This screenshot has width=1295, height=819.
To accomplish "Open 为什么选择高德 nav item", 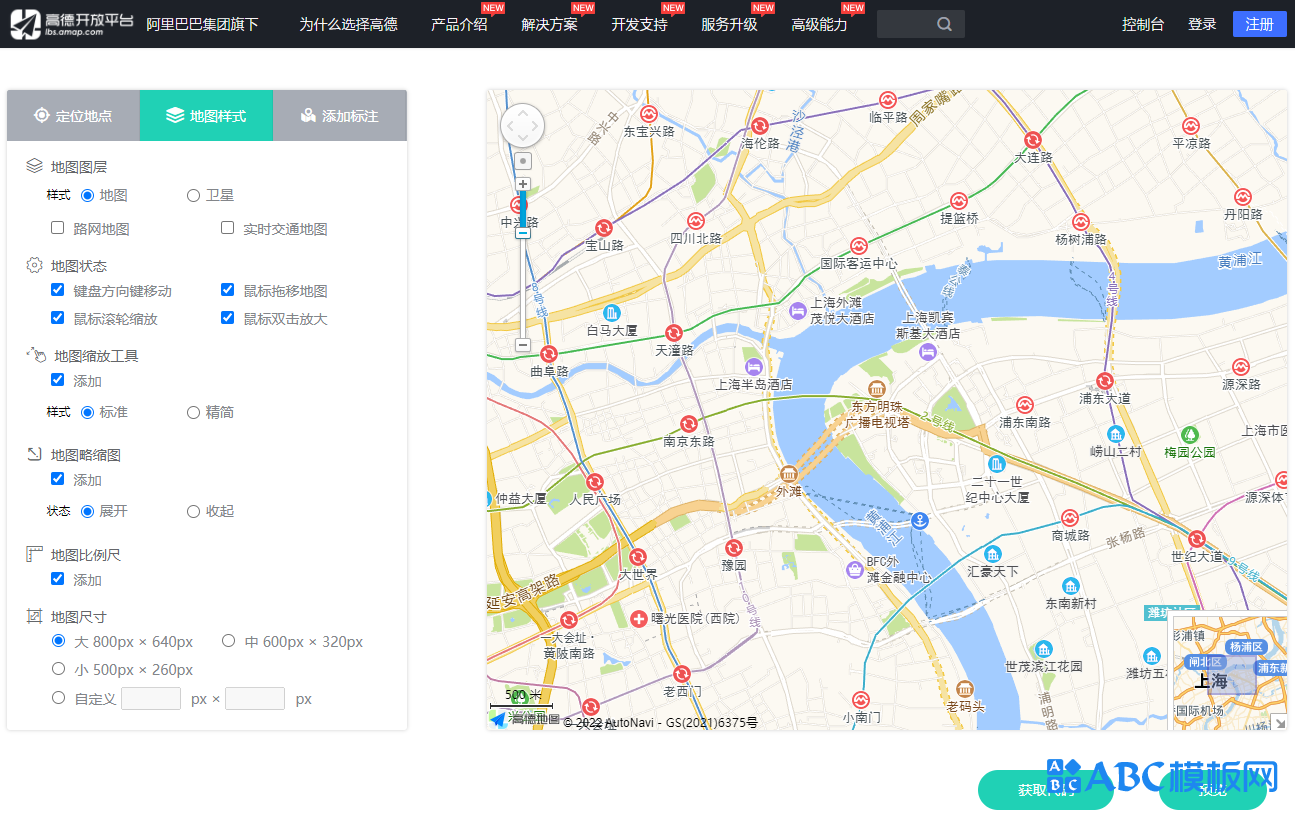I will click(348, 24).
